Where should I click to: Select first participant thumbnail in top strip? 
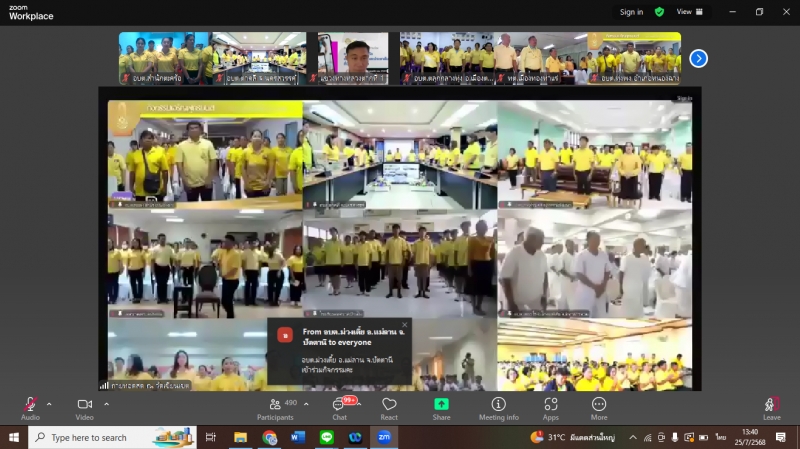165,58
